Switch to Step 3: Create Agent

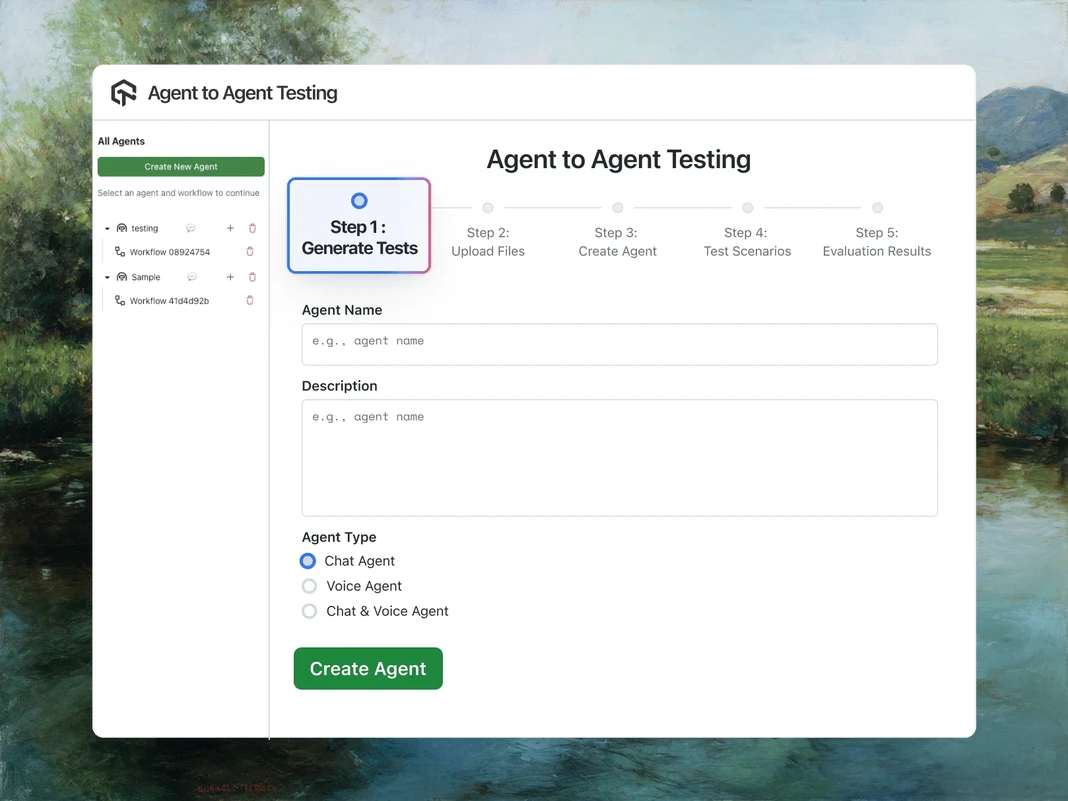pyautogui.click(x=617, y=242)
